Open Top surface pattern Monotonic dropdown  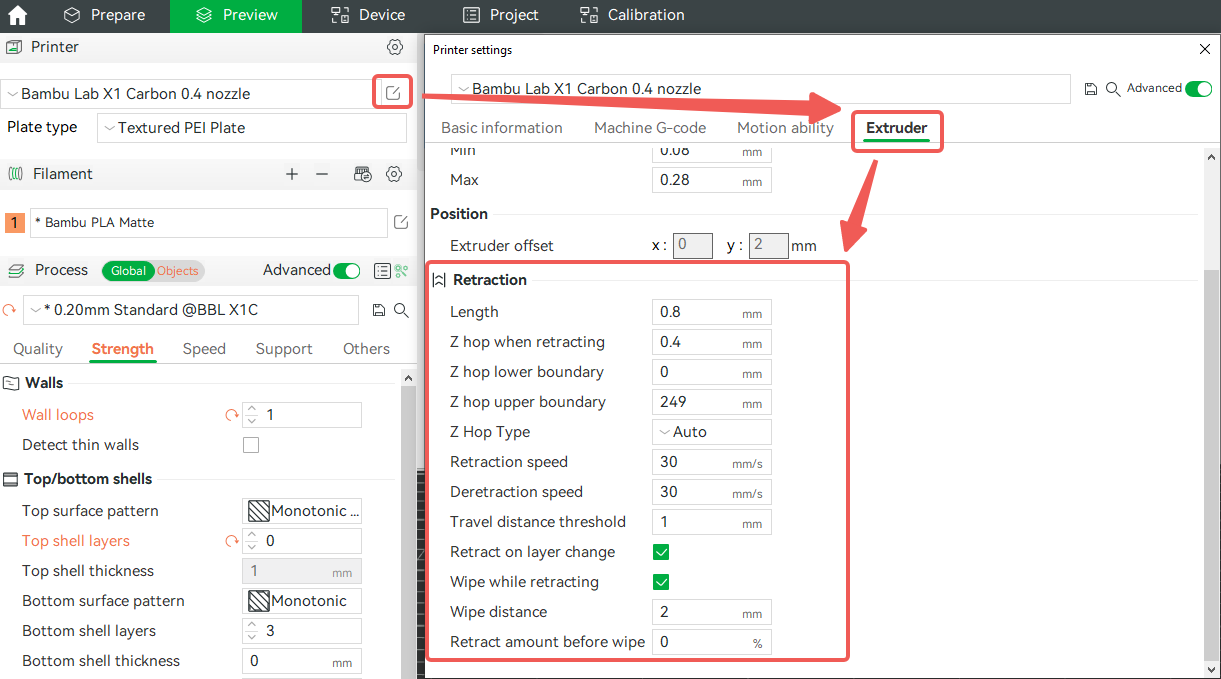click(302, 511)
